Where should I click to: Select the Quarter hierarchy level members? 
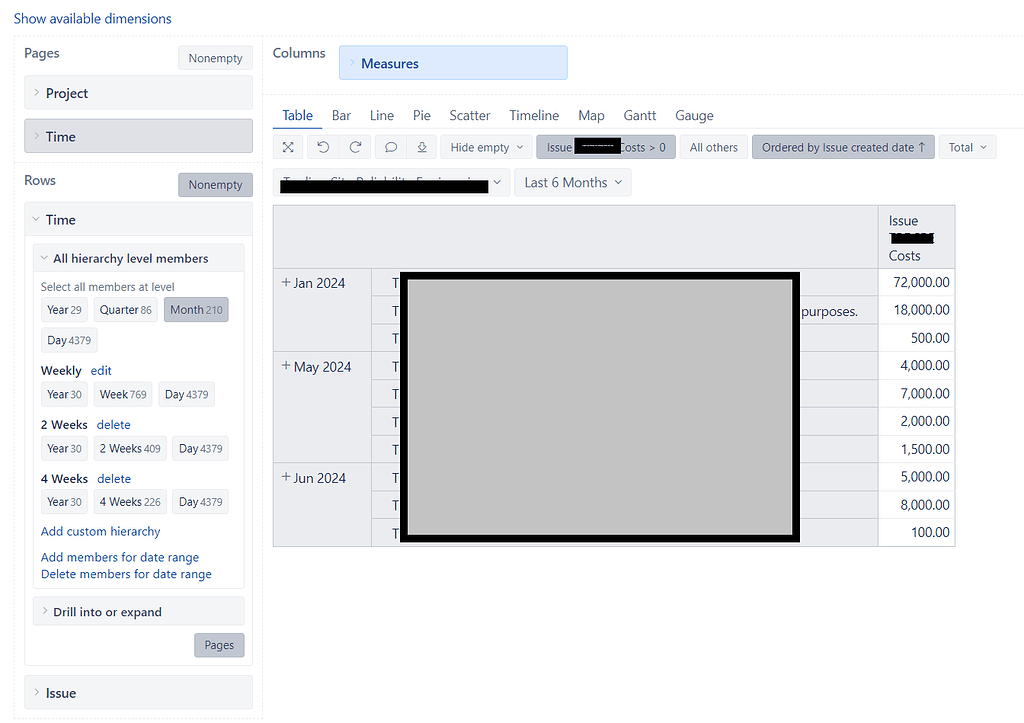[124, 309]
